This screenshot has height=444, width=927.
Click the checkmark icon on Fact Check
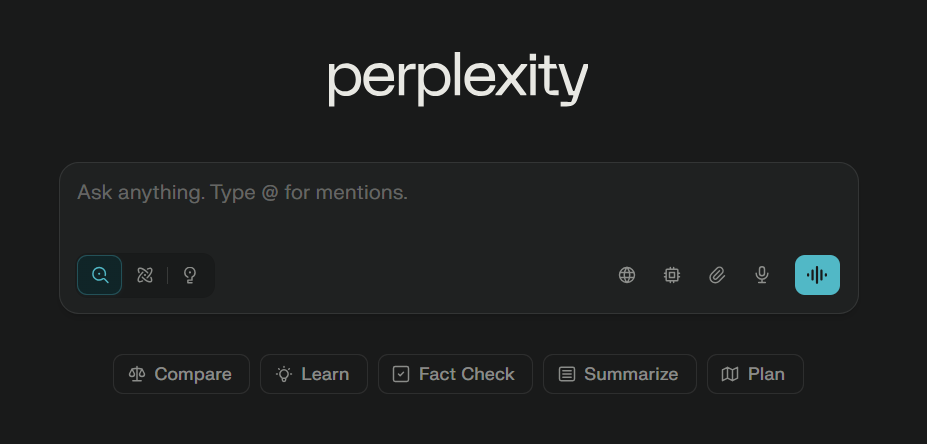401,374
